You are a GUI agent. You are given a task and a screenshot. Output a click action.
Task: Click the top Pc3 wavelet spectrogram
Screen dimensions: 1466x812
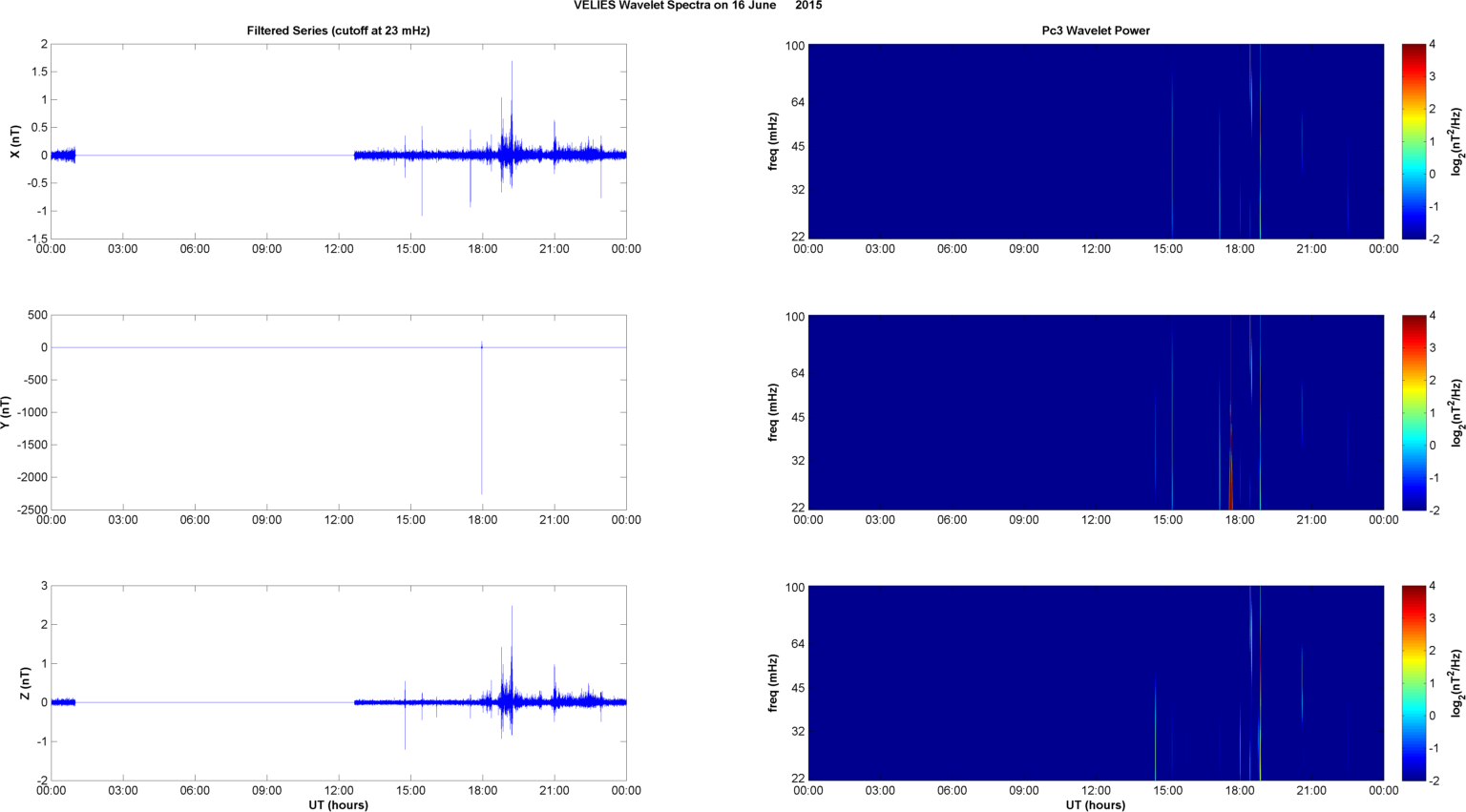pos(1096,141)
